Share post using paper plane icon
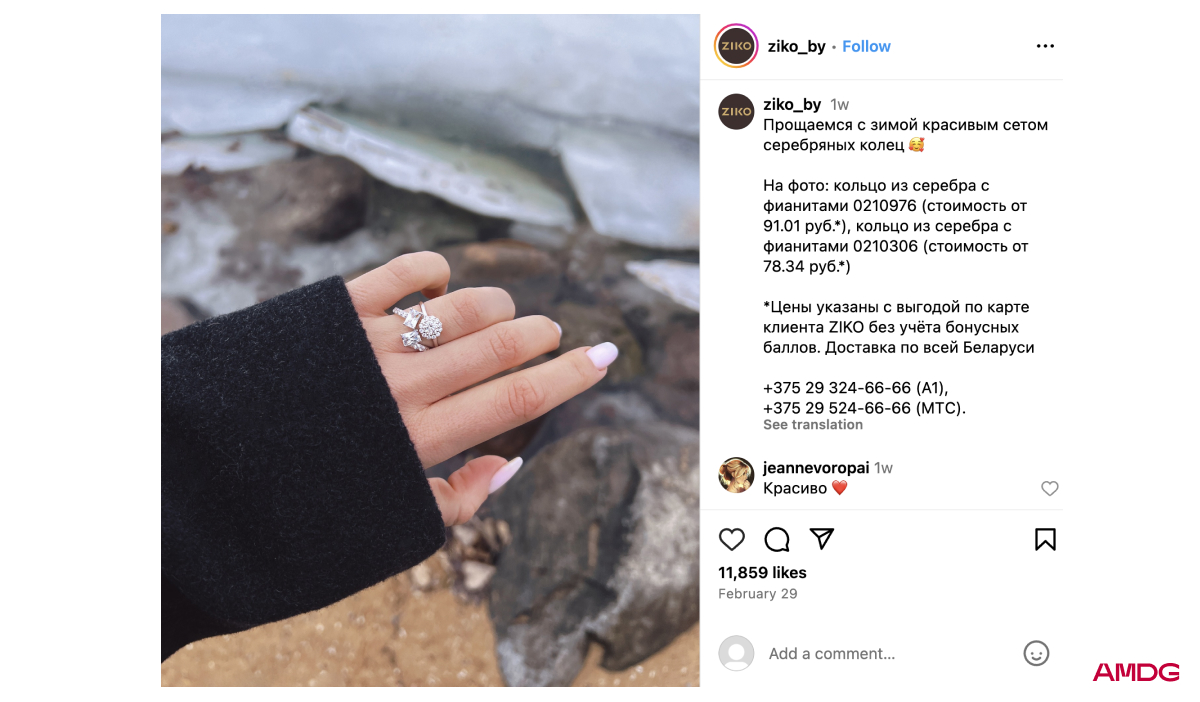 (x=822, y=539)
